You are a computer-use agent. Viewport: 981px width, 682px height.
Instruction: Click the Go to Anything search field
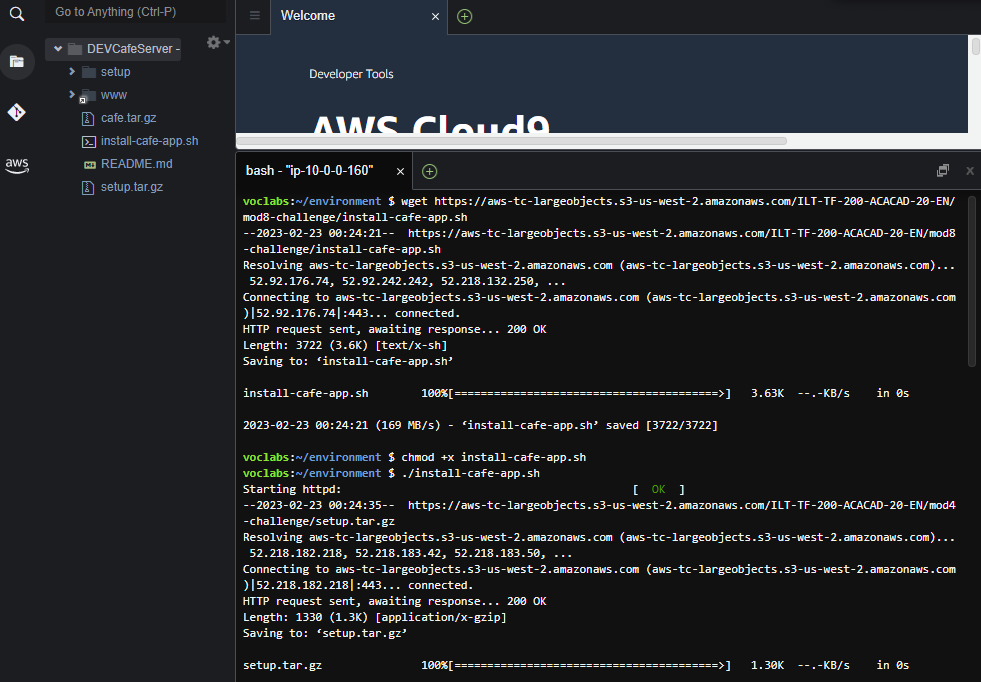tap(135, 12)
